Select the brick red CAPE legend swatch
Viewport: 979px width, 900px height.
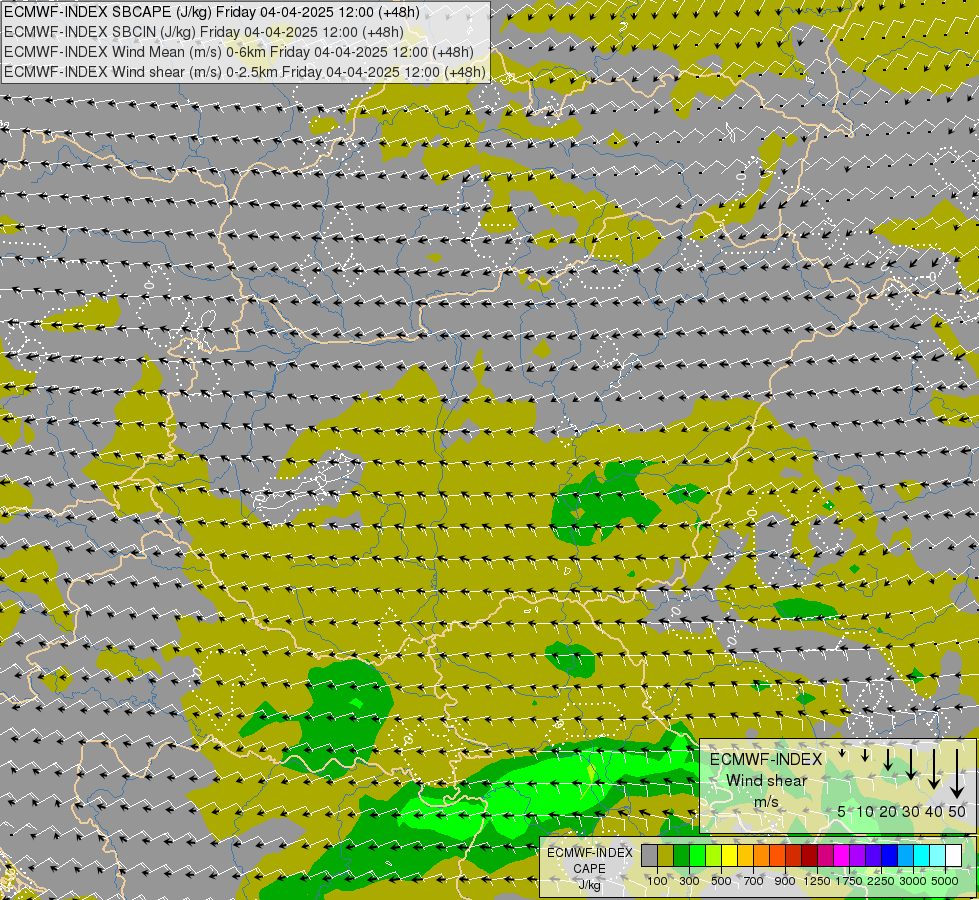(794, 856)
